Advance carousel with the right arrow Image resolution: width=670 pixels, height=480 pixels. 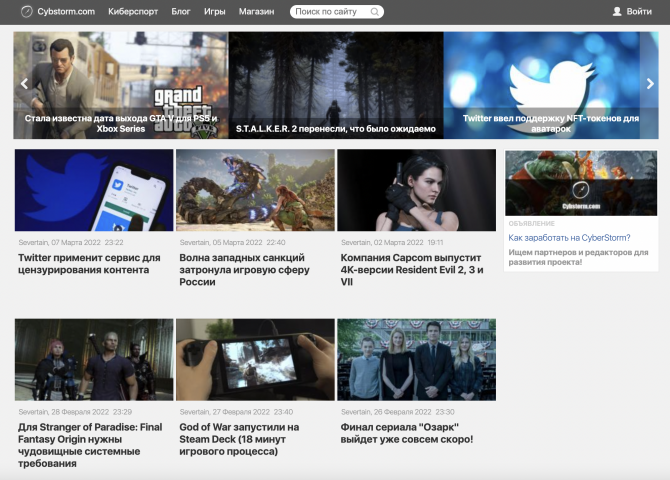(x=650, y=83)
